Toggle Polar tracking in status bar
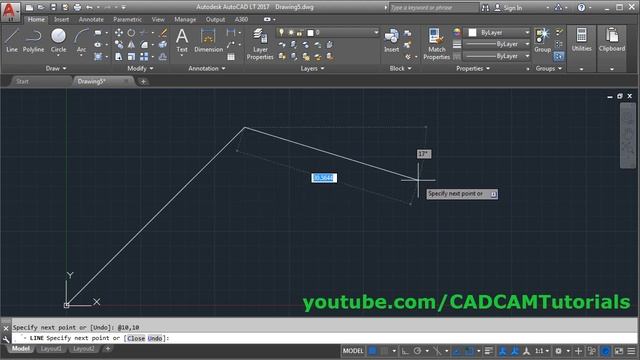The width and height of the screenshot is (640, 360). [x=417, y=351]
